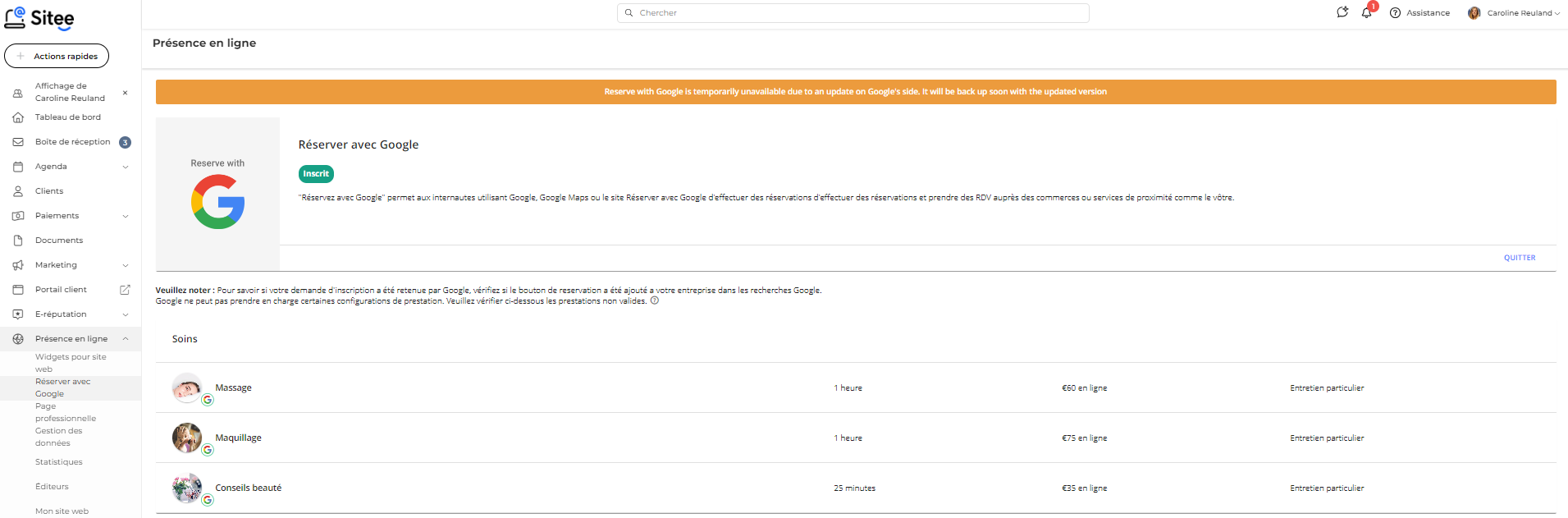Click the Documents file icon
The image size is (1568, 518).
click(x=18, y=241)
